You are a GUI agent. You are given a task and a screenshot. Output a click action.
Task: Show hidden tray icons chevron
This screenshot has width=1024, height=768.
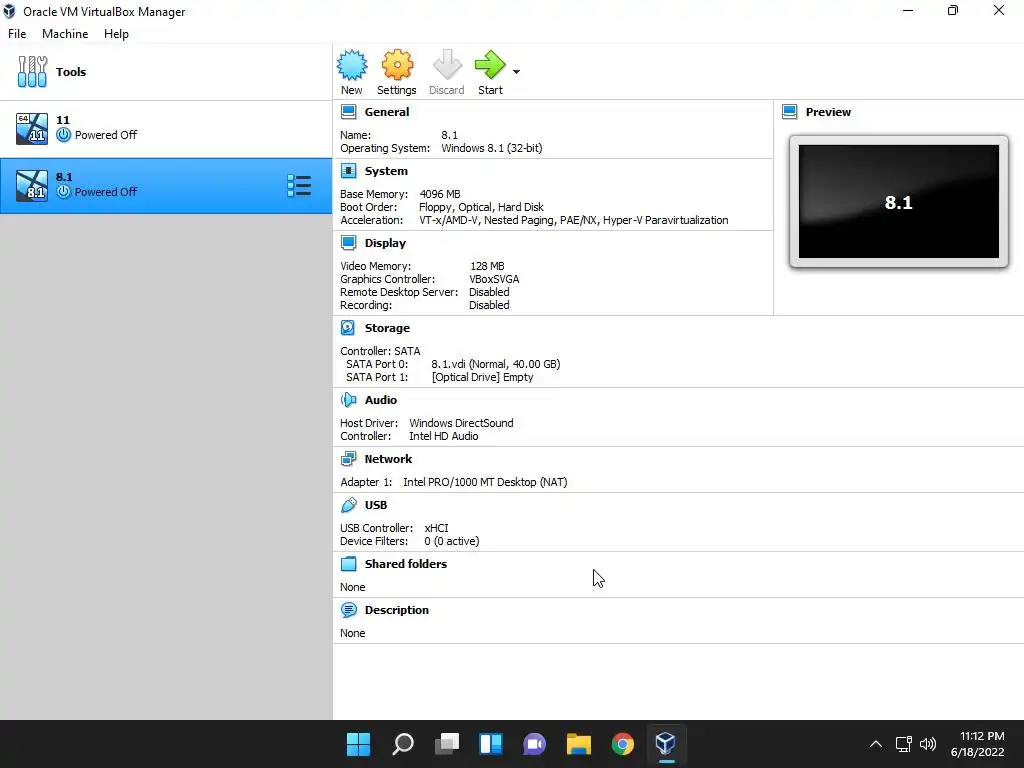[x=876, y=744]
